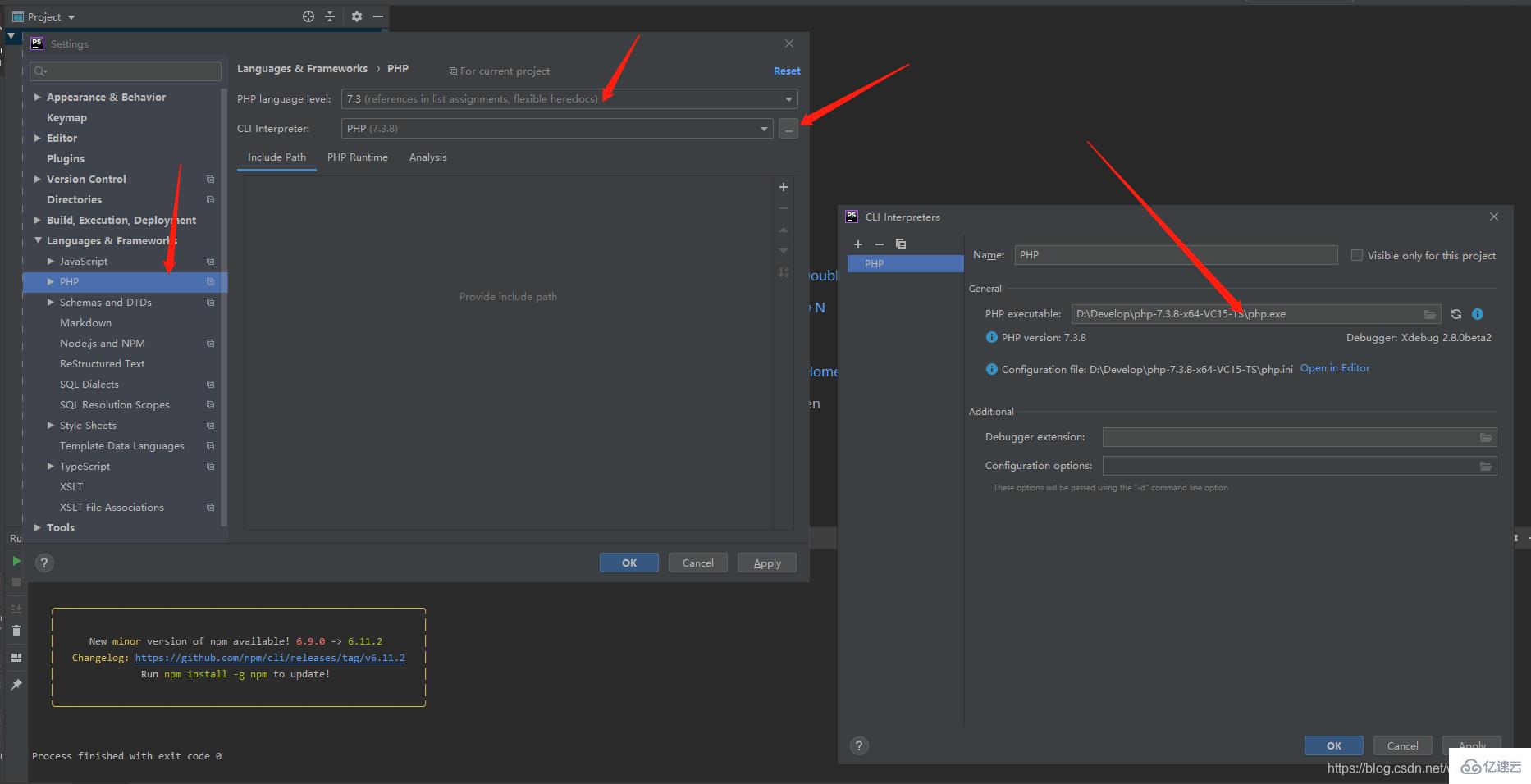Open npm changelog GitHub link
Viewport: 1531px width, 784px height.
(x=270, y=658)
